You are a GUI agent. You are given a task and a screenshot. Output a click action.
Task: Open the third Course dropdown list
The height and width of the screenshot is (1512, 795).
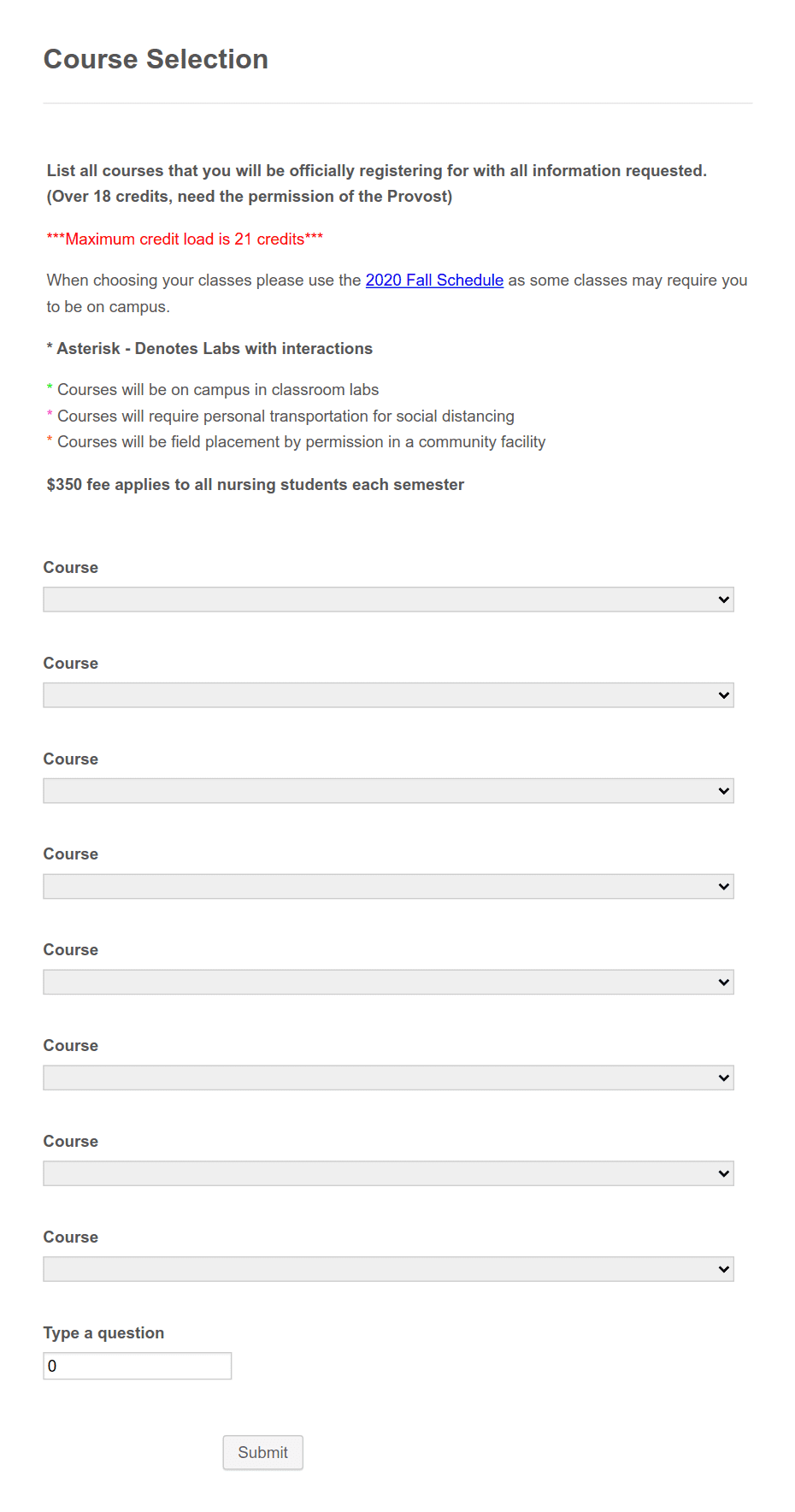pos(388,791)
